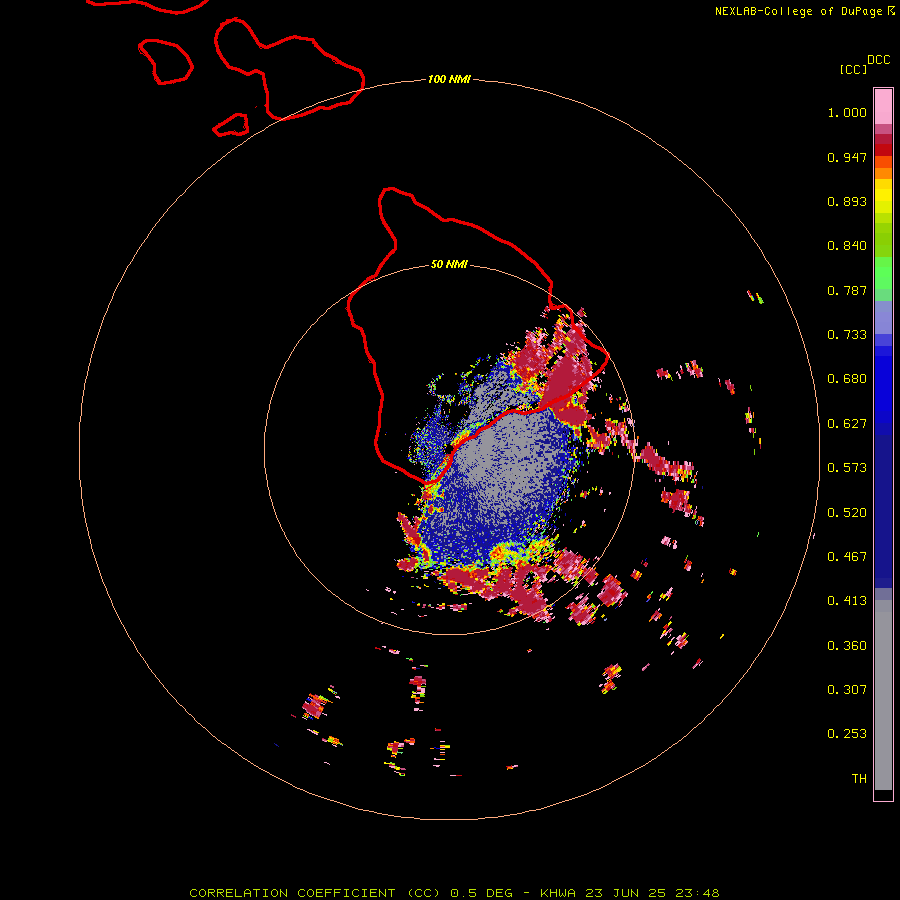Pick the light pink swatch at color bar top
The width and height of the screenshot is (900, 900).
pyautogui.click(x=883, y=107)
